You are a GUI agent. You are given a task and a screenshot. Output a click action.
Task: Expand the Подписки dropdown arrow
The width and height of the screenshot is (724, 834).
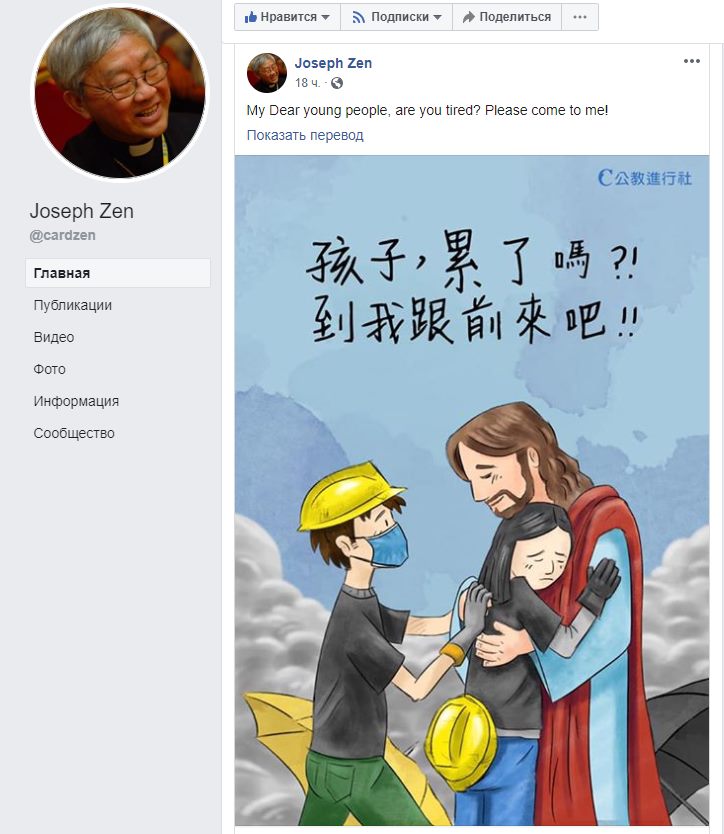tap(437, 18)
